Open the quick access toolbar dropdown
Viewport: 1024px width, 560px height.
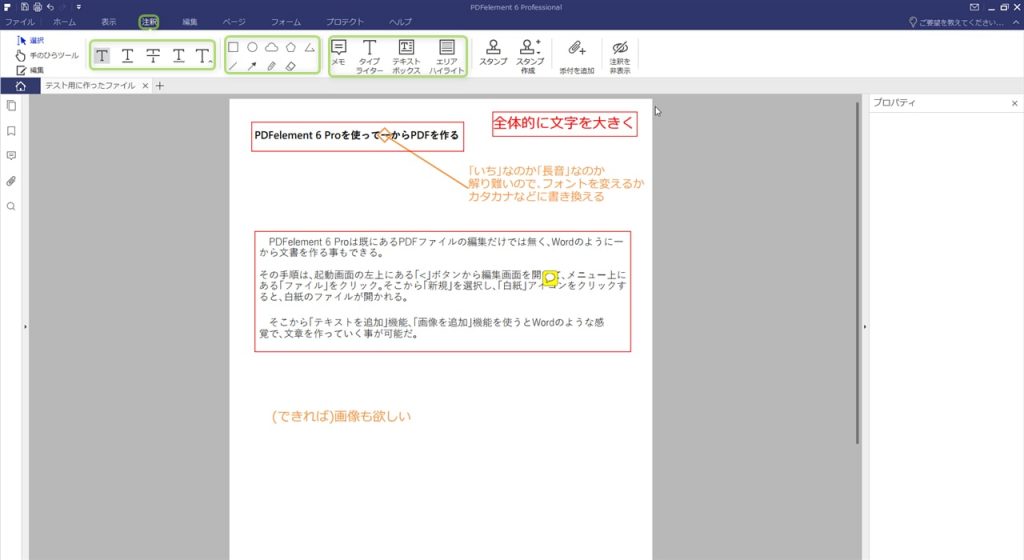click(78, 7)
